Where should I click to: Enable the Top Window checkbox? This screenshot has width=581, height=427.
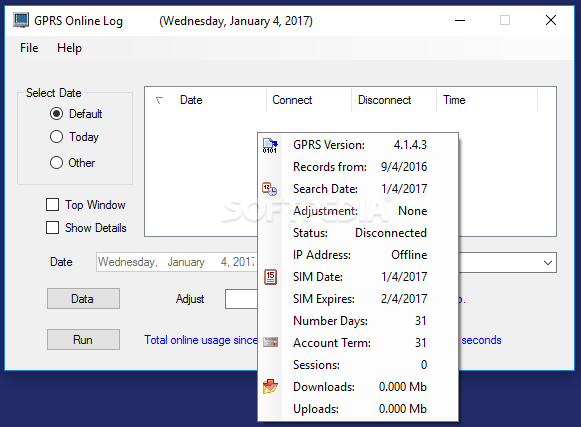coord(52,205)
